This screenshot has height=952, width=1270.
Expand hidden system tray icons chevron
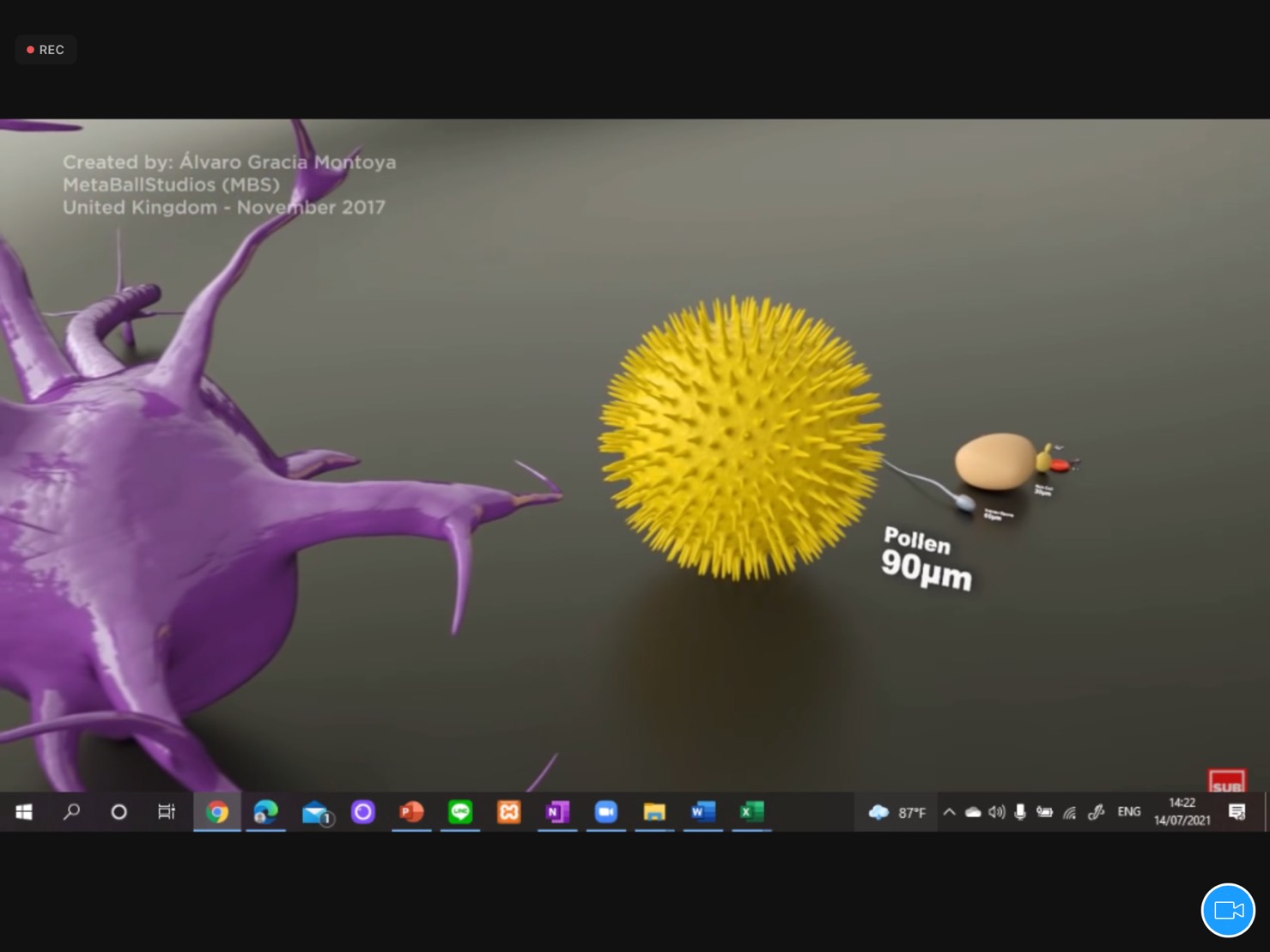[949, 811]
